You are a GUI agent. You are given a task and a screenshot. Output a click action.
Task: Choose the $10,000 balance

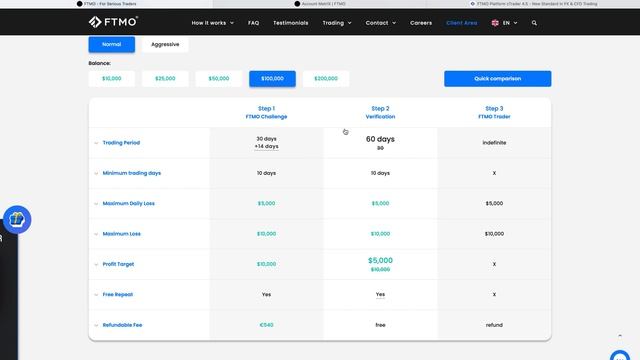click(111, 79)
